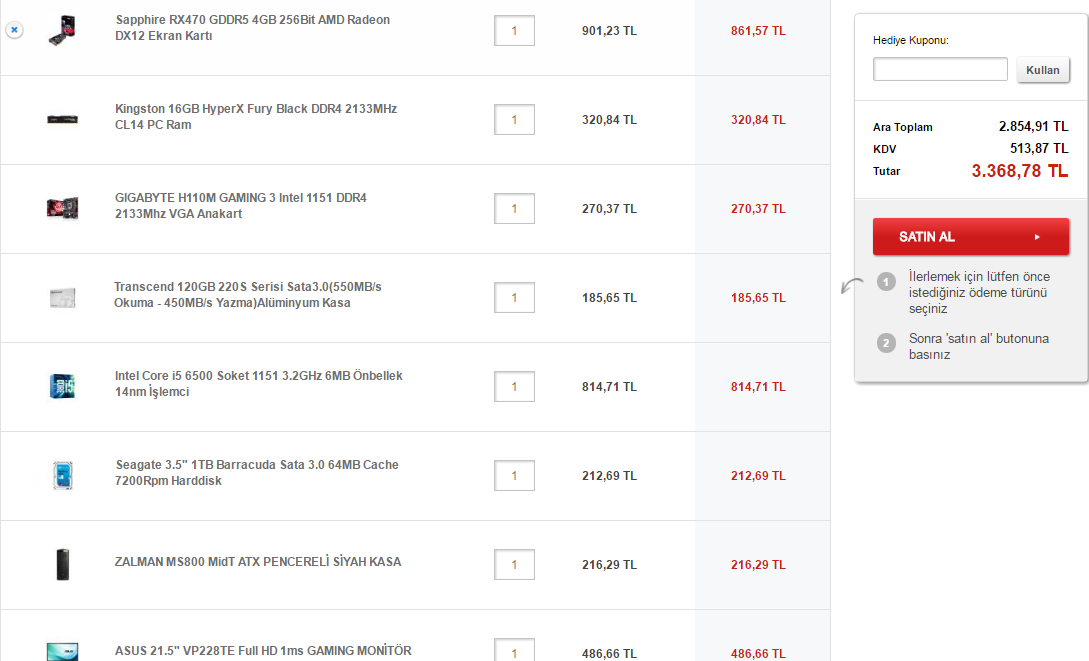Image resolution: width=1089 pixels, height=661 pixels.
Task: Click the Hediye Kuponu text field
Action: 940,69
